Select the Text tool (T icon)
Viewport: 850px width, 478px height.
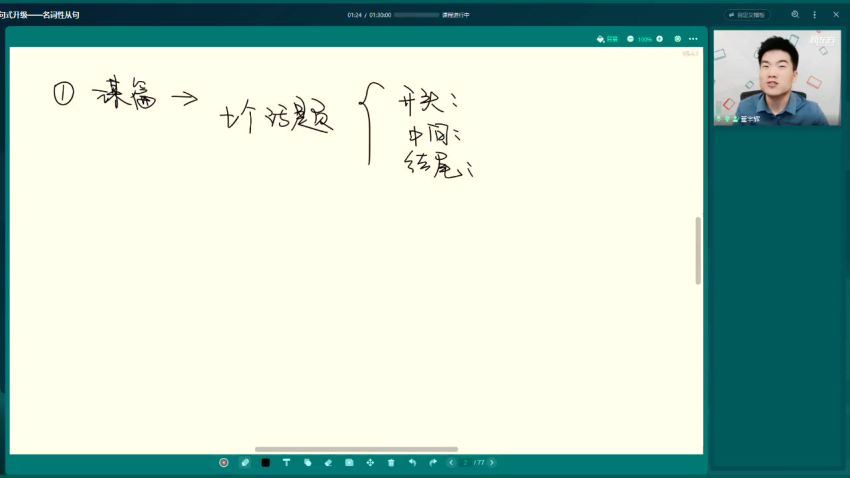pyautogui.click(x=286, y=463)
